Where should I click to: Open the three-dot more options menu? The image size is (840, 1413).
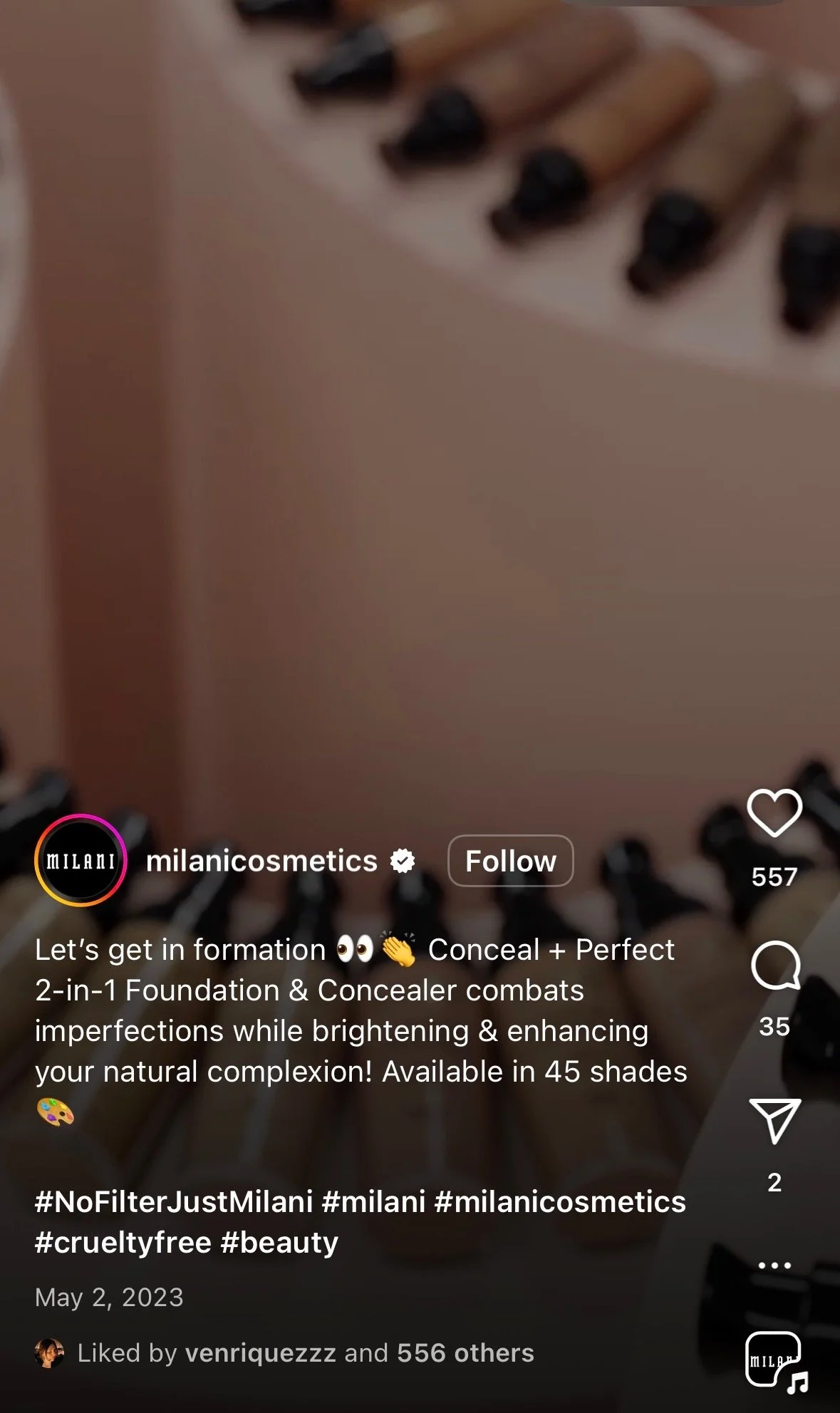(774, 1266)
